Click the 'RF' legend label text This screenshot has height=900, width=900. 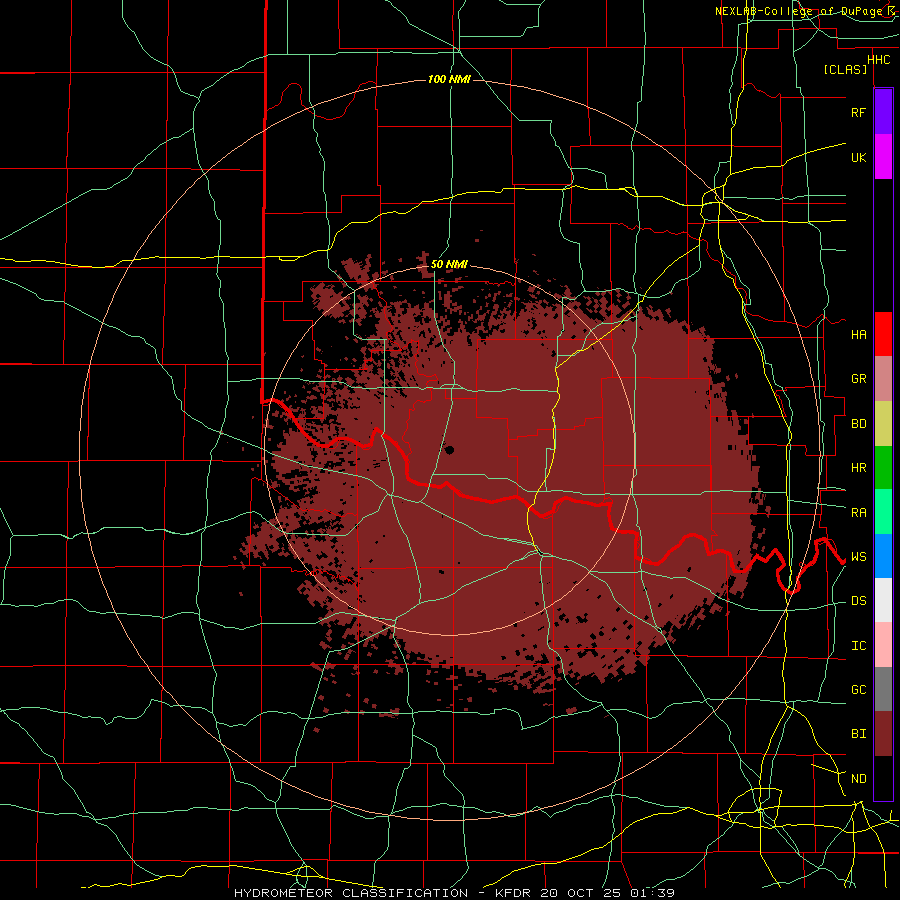858,112
